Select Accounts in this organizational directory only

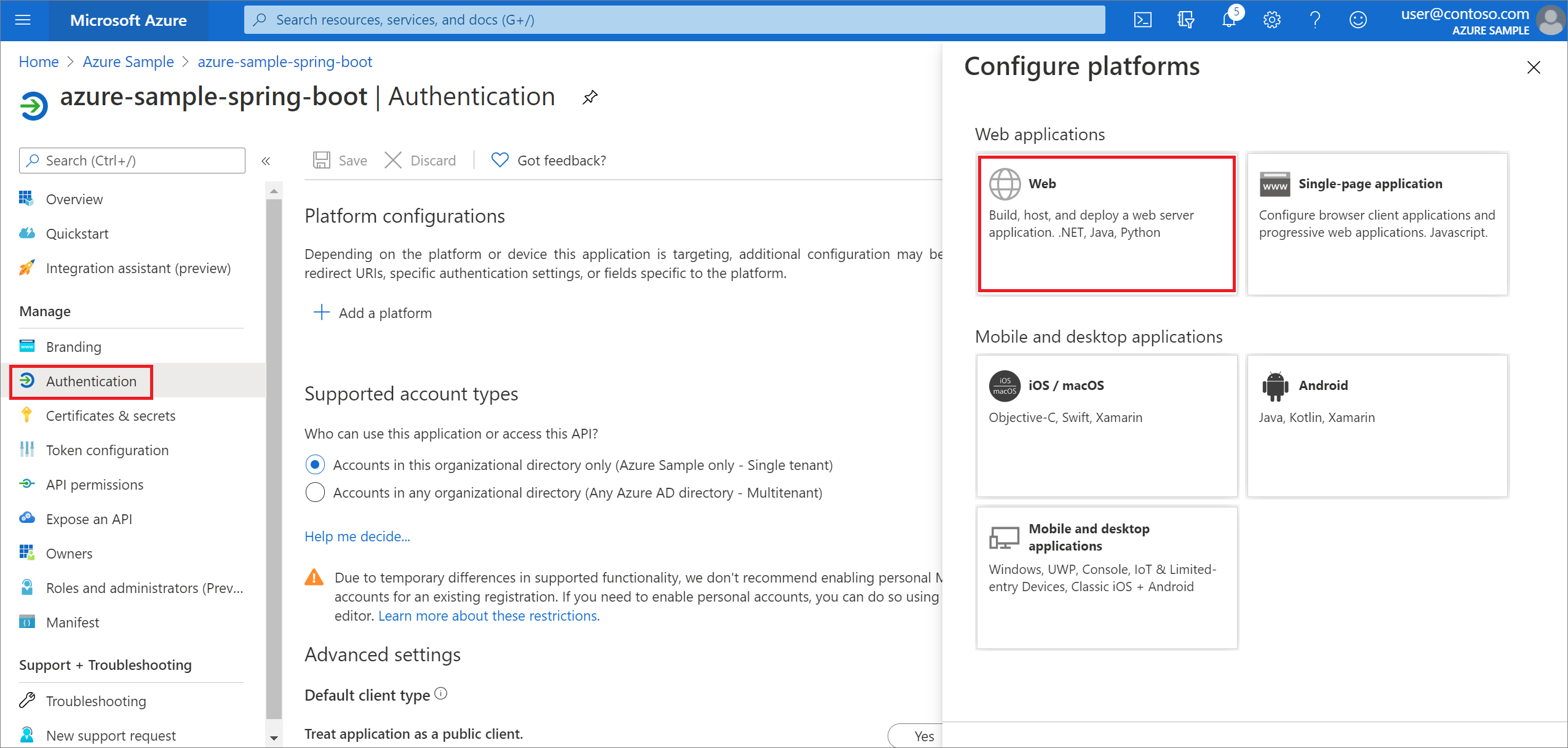click(315, 464)
